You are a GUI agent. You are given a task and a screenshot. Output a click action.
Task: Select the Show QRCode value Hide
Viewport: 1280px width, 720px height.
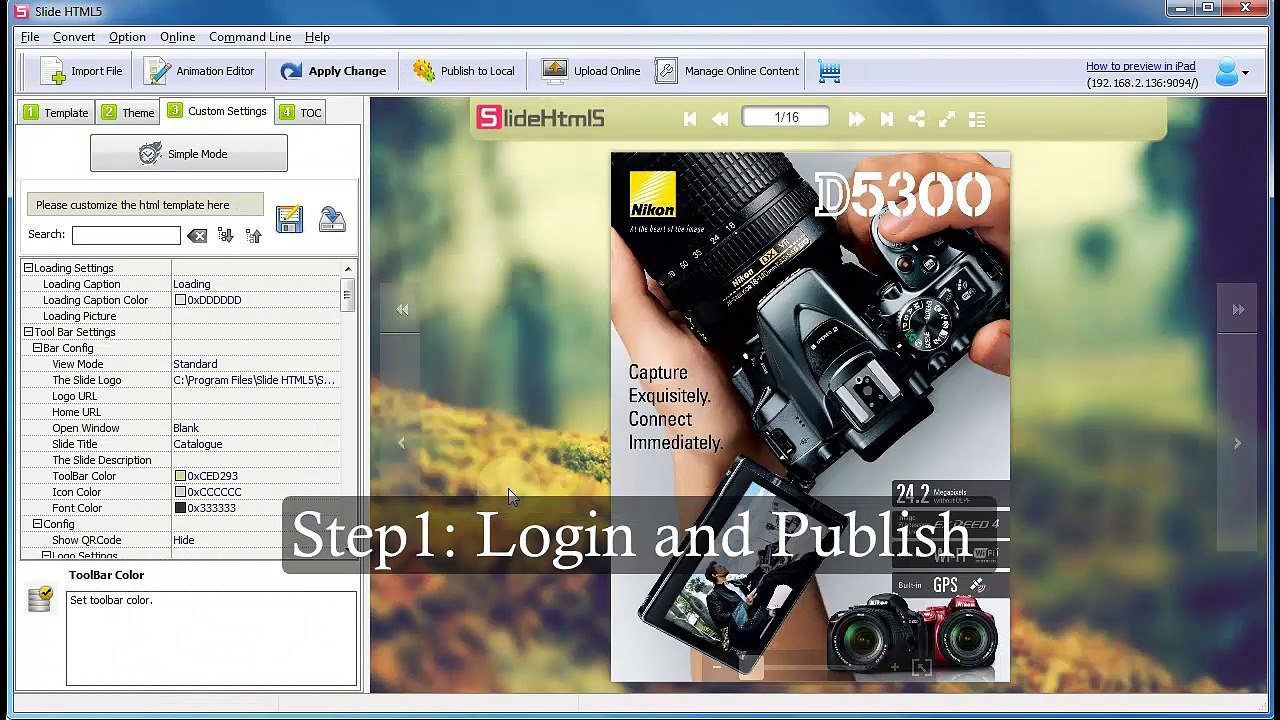click(184, 540)
